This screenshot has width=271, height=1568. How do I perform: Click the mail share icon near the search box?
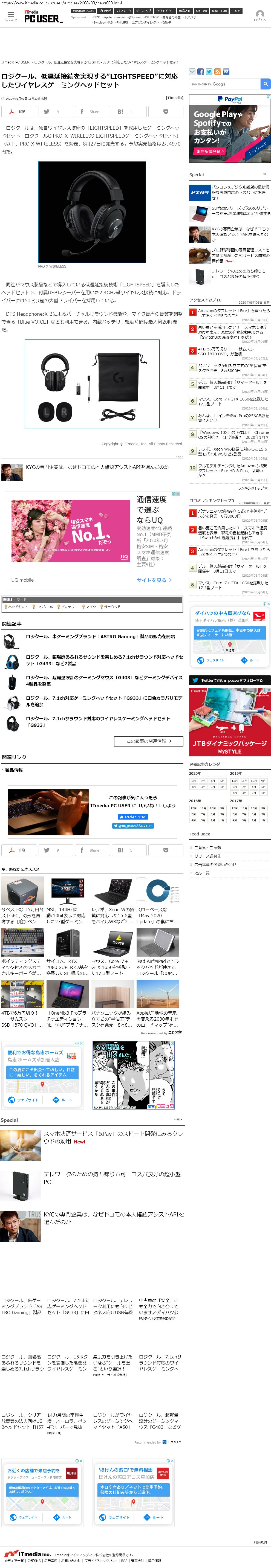pyautogui.click(x=192, y=72)
